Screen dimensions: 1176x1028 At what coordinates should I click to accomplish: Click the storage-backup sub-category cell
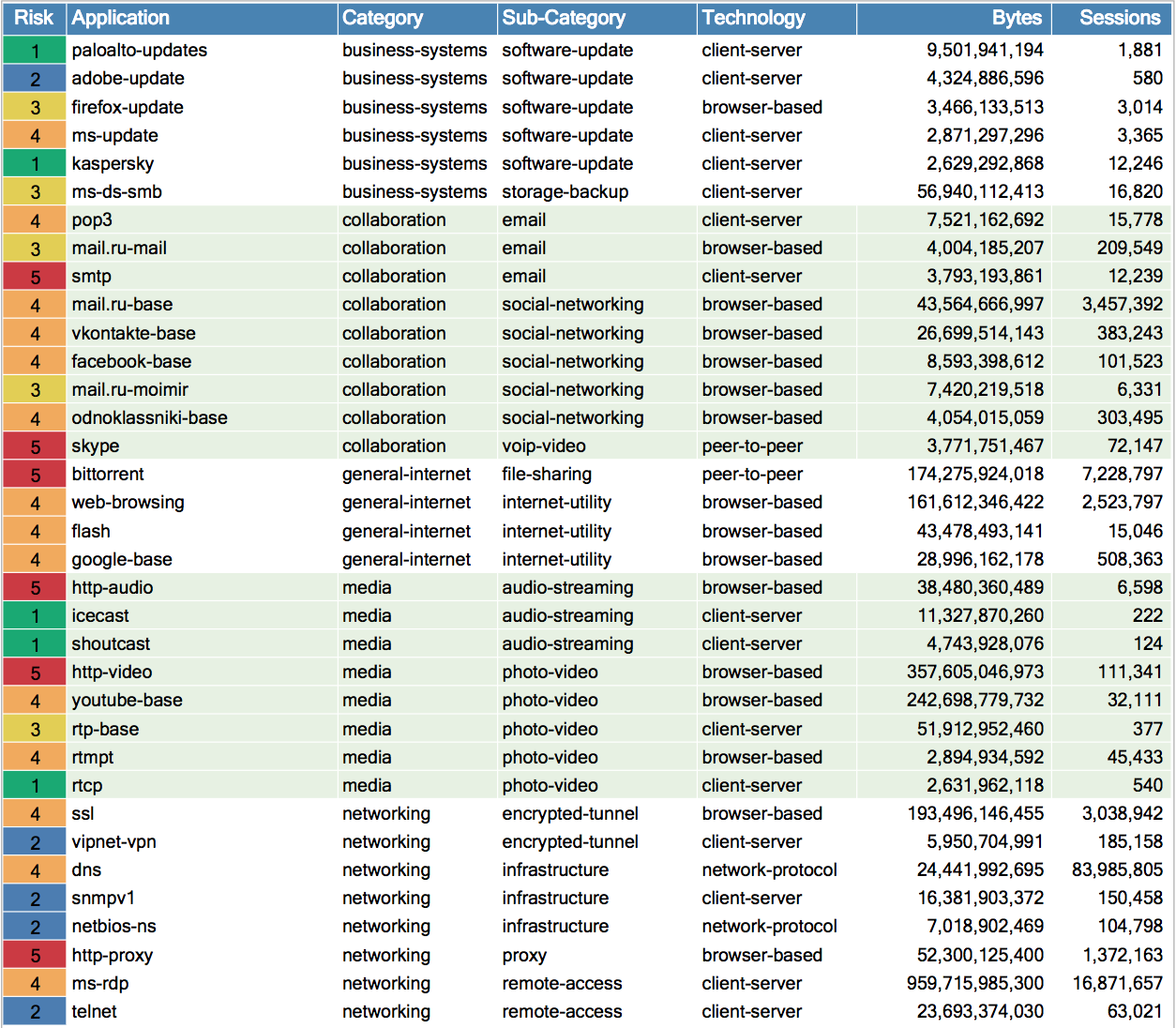[565, 191]
